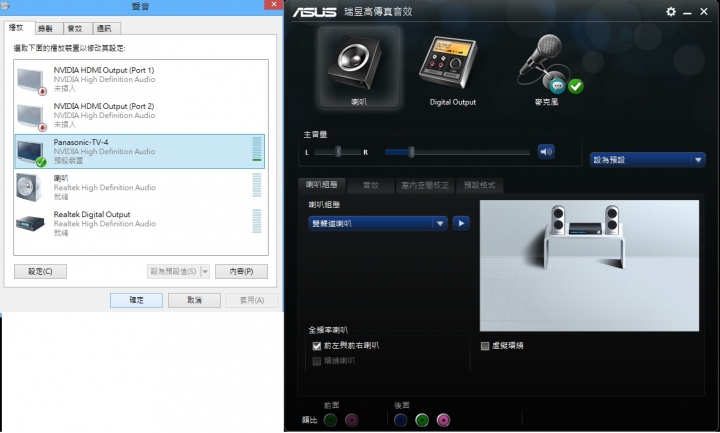Click rear blue analog jack
Viewport: 720px width, 433px height.
pos(401,420)
